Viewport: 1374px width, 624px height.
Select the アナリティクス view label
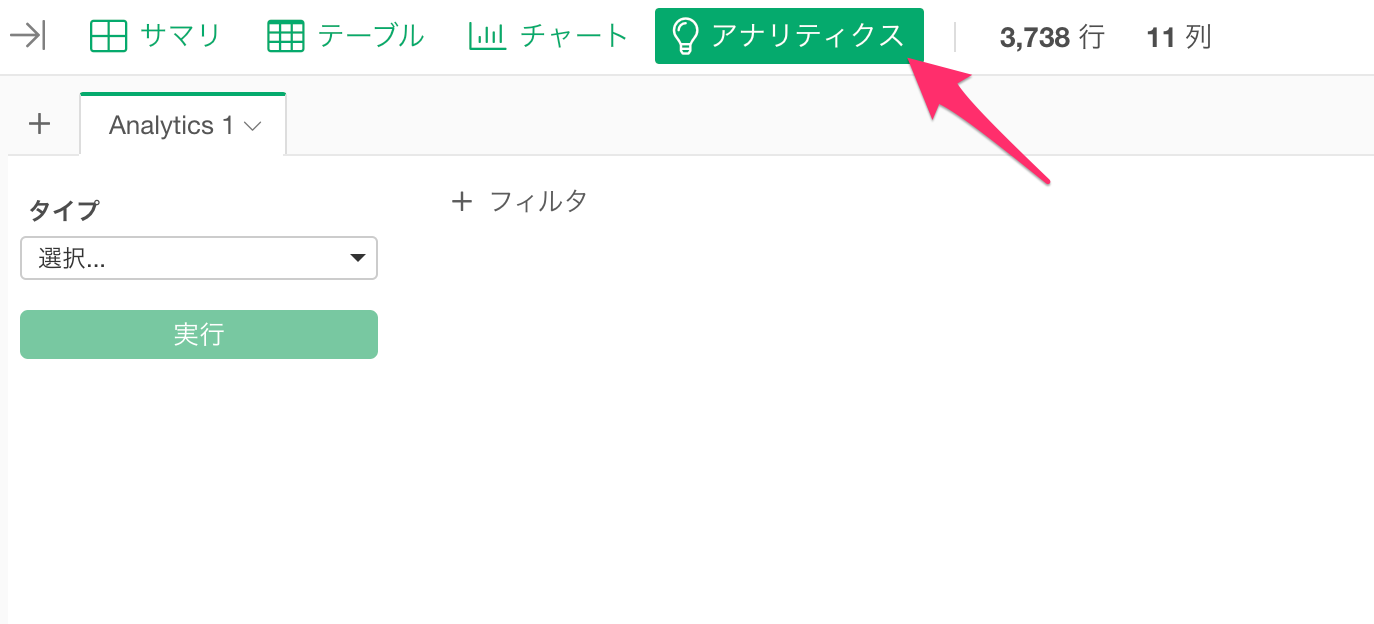coord(807,37)
